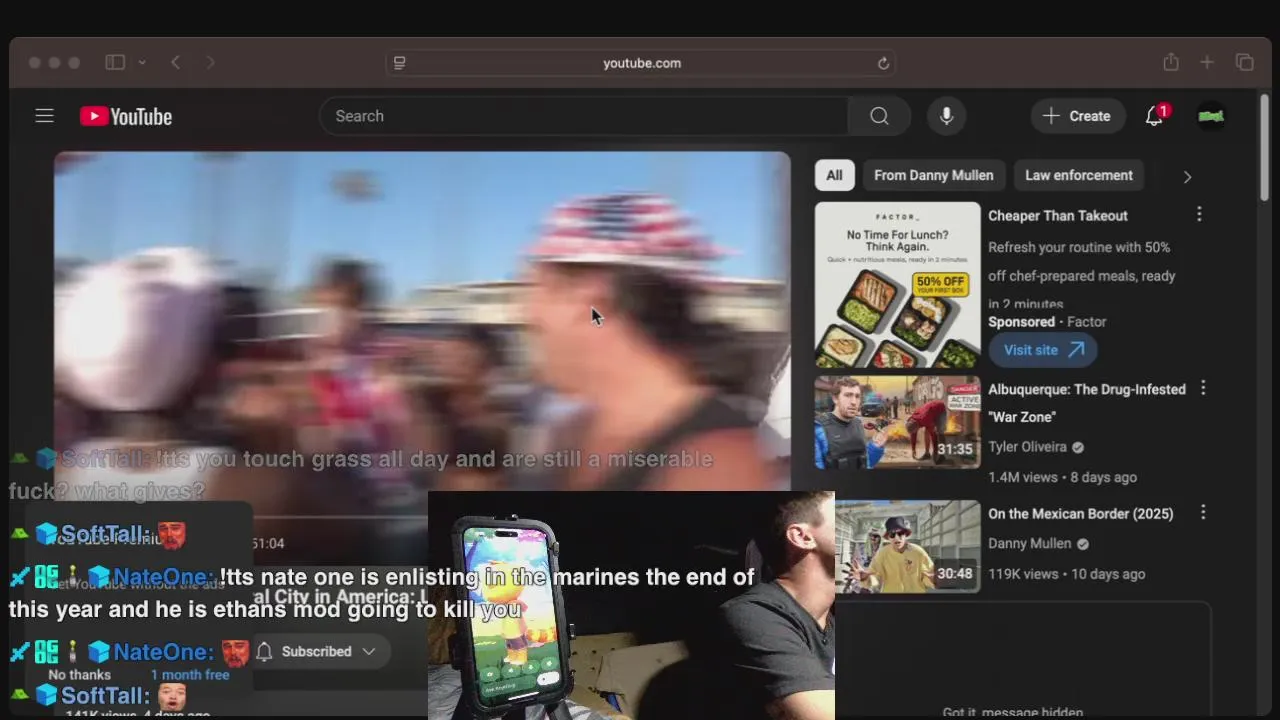Open options for Cheaper Than Takeout ad
The image size is (1280, 720).
(x=1199, y=214)
